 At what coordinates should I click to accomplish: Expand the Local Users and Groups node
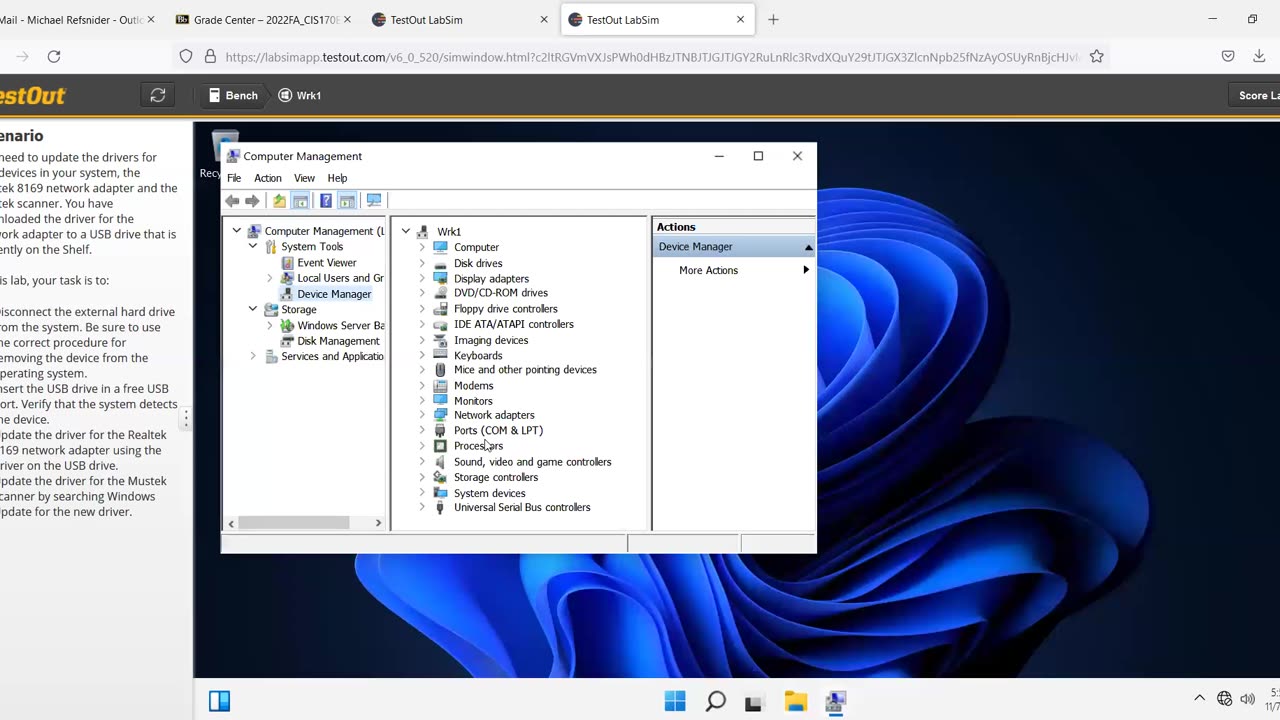(270, 278)
